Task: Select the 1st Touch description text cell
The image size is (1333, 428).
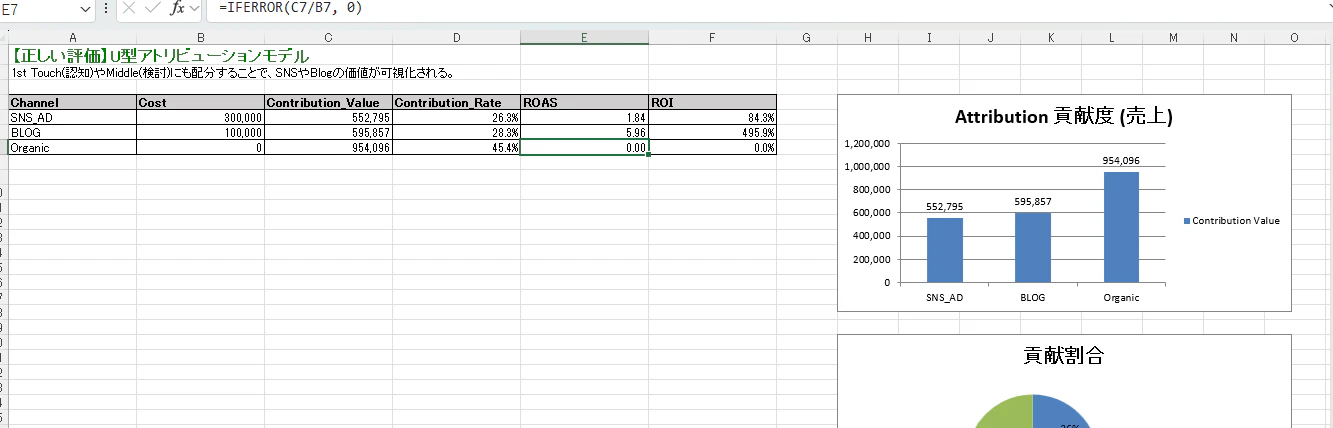Action: point(232,72)
